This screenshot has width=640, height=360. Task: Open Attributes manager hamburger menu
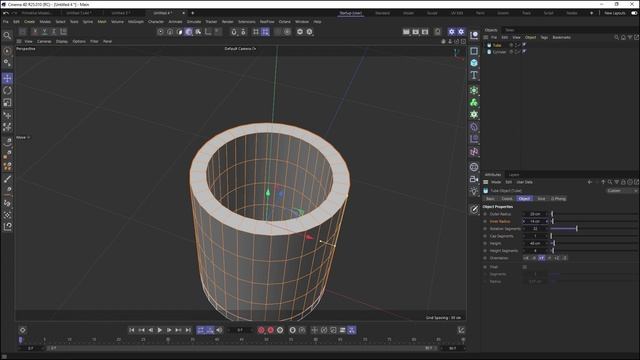coord(486,182)
